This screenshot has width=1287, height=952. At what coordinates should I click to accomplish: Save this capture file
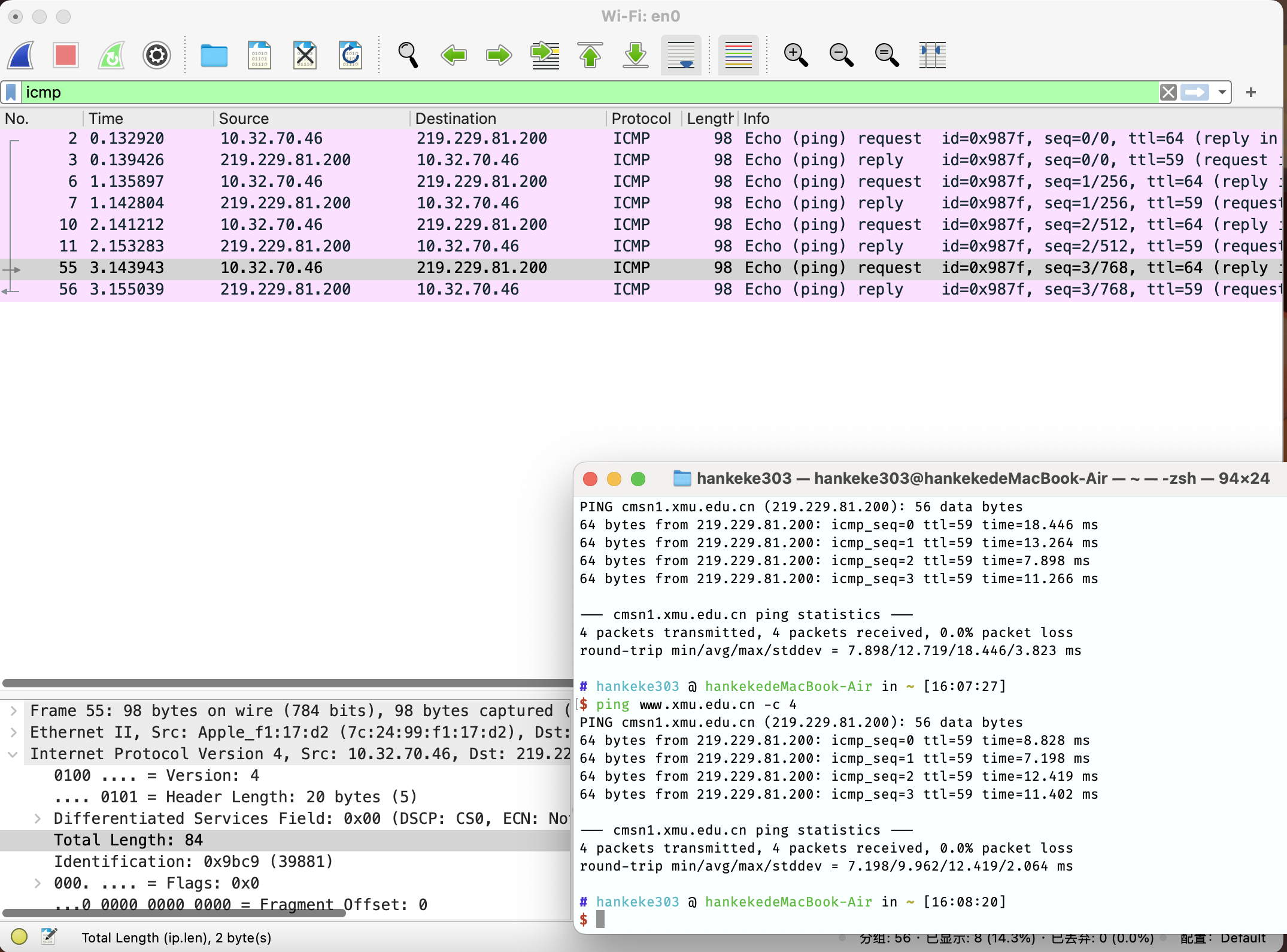(x=259, y=55)
